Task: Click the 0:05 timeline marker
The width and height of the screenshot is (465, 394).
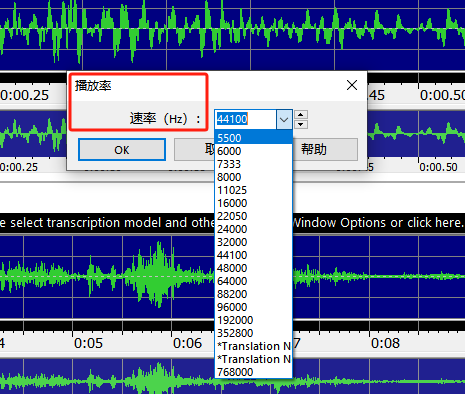Action: coord(88,343)
